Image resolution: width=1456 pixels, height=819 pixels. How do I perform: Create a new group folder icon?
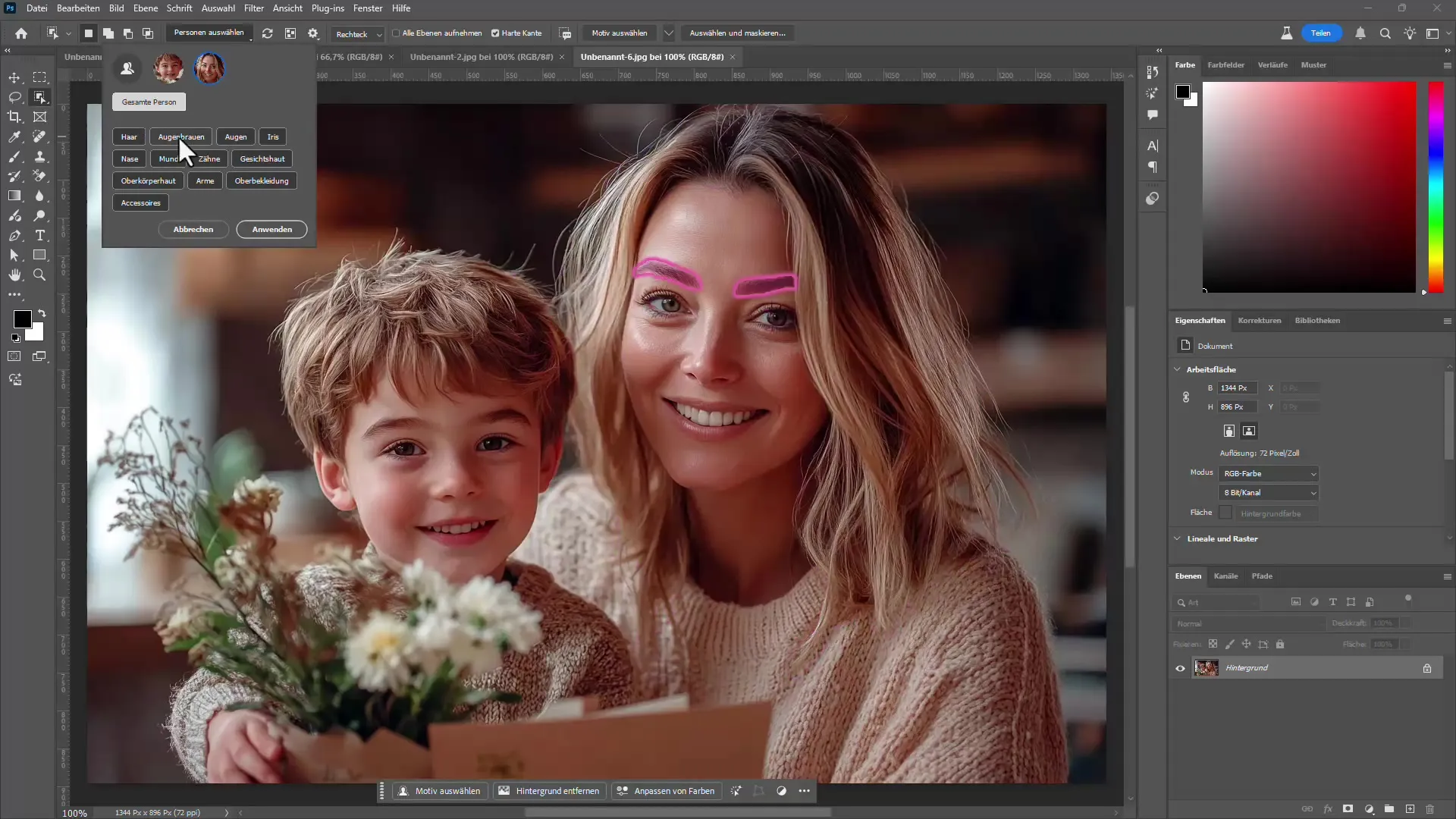1389,809
